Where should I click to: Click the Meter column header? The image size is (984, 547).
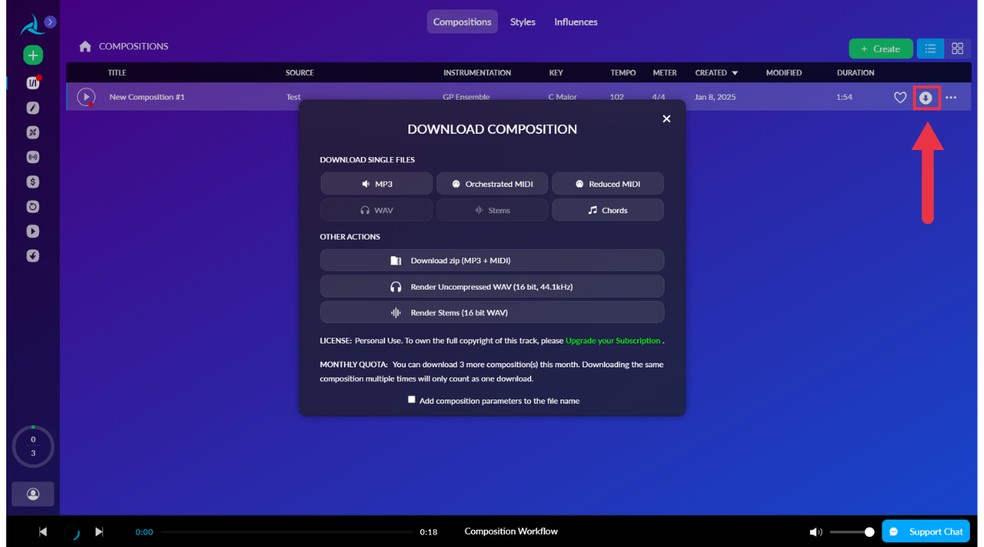[x=665, y=73]
